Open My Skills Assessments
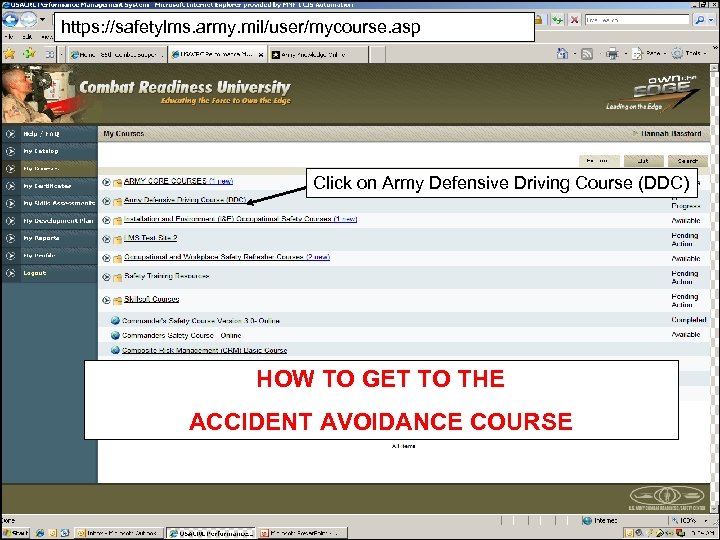This screenshot has height=540, width=720. click(x=50, y=203)
